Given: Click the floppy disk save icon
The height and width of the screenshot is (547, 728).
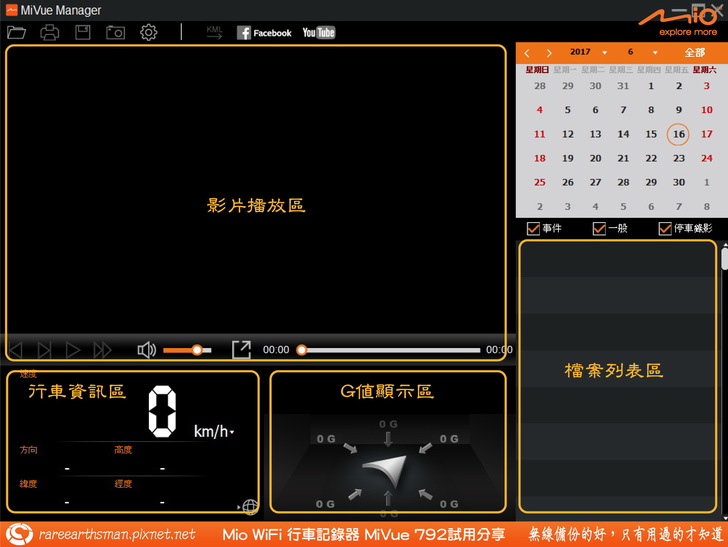Looking at the screenshot, I should pos(83,33).
